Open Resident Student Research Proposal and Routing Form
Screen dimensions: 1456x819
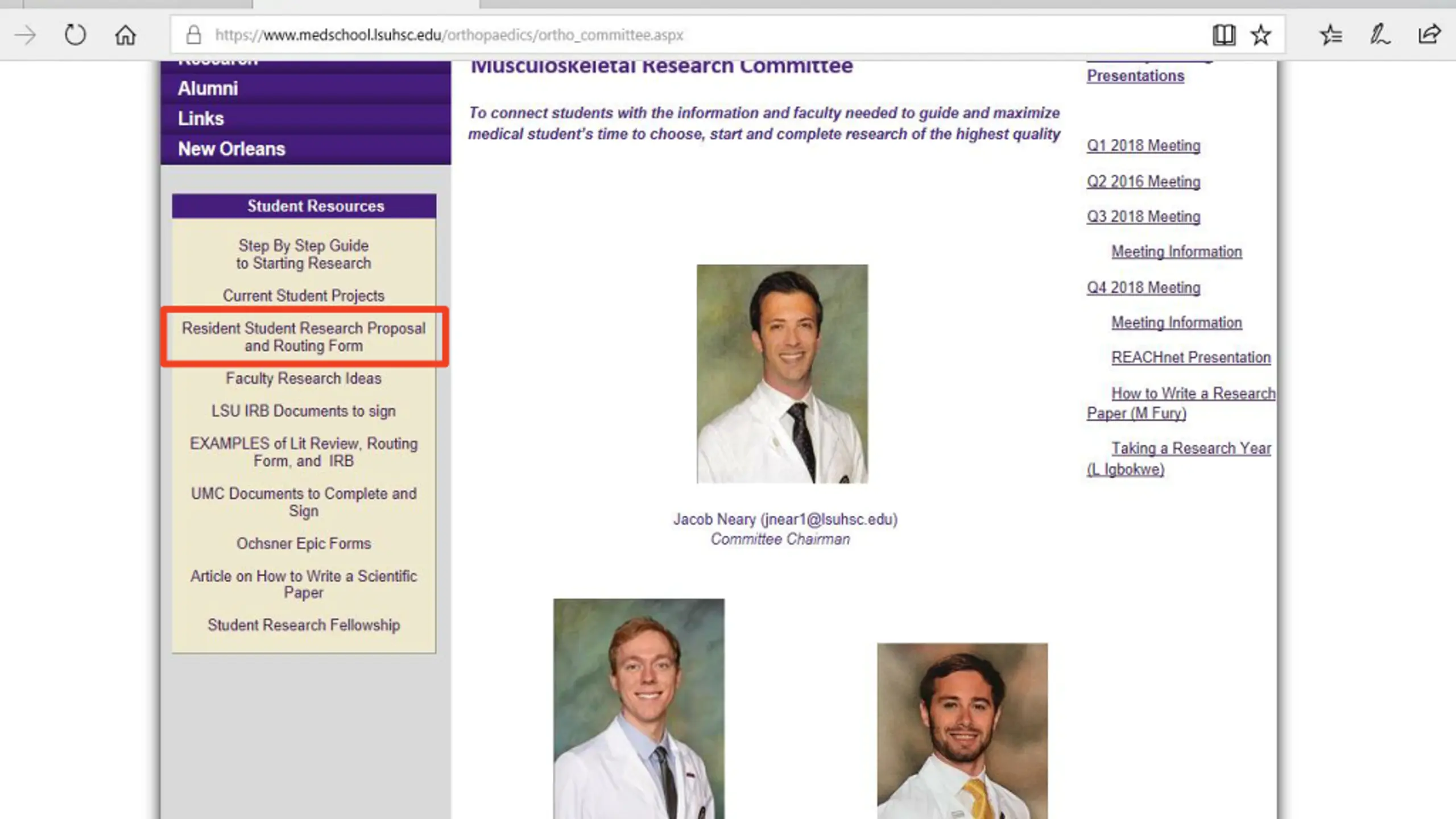click(x=304, y=337)
